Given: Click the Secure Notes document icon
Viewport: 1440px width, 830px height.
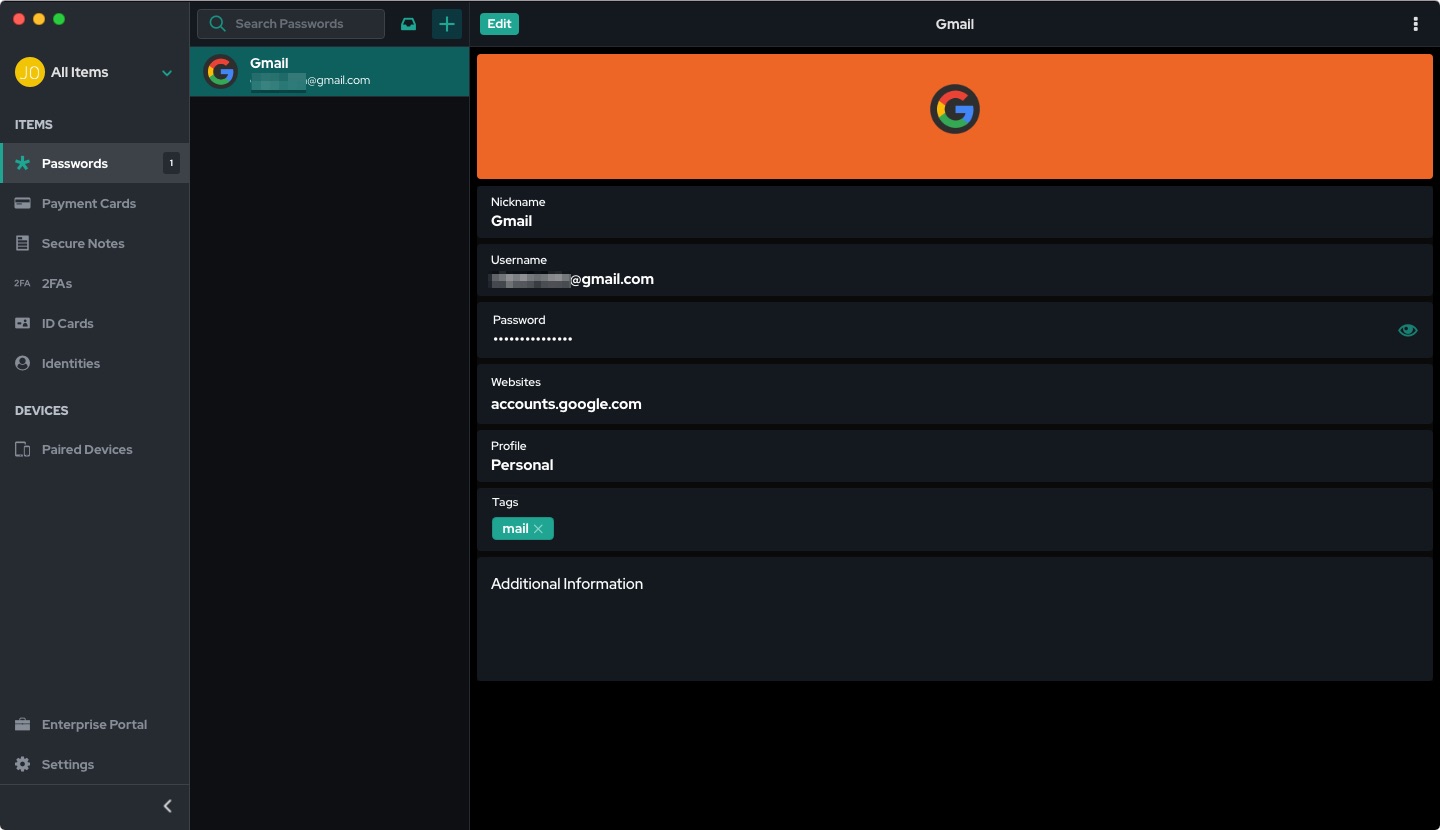Looking at the screenshot, I should click(x=22, y=243).
